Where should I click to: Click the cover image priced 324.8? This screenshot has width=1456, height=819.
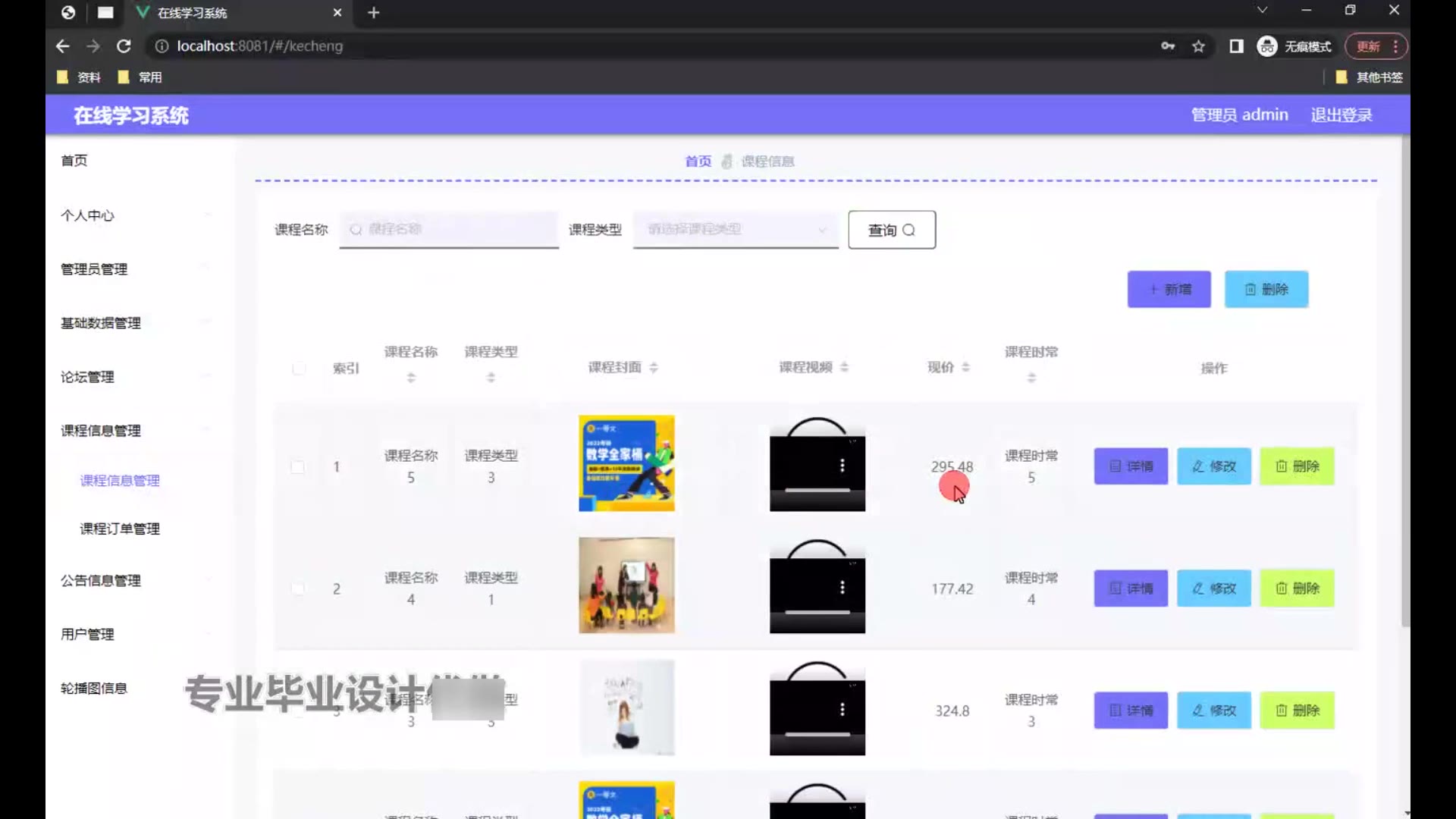pyautogui.click(x=626, y=708)
